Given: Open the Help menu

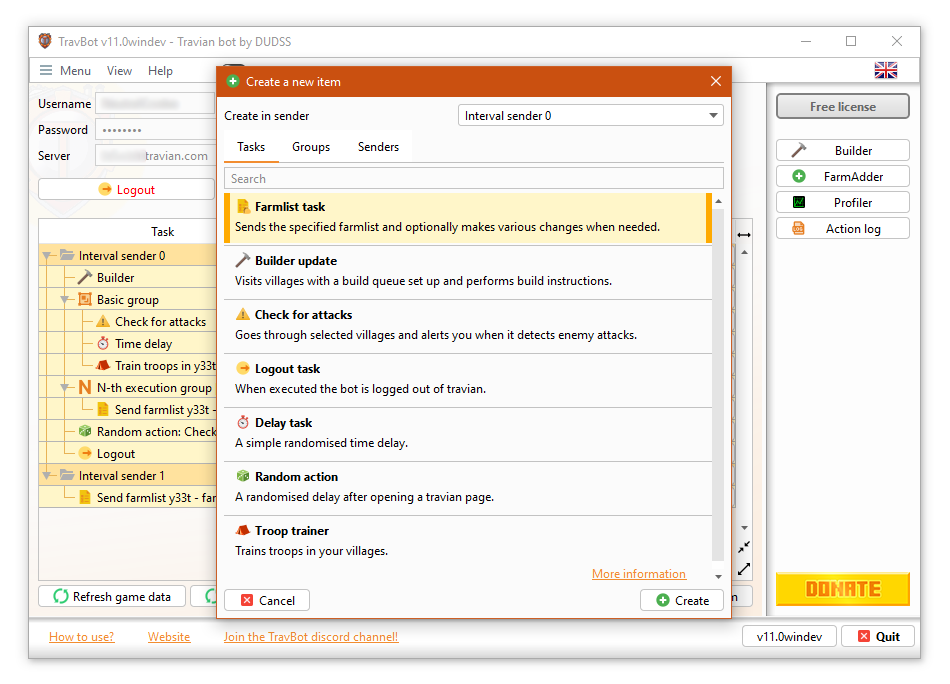Looking at the screenshot, I should (161, 70).
